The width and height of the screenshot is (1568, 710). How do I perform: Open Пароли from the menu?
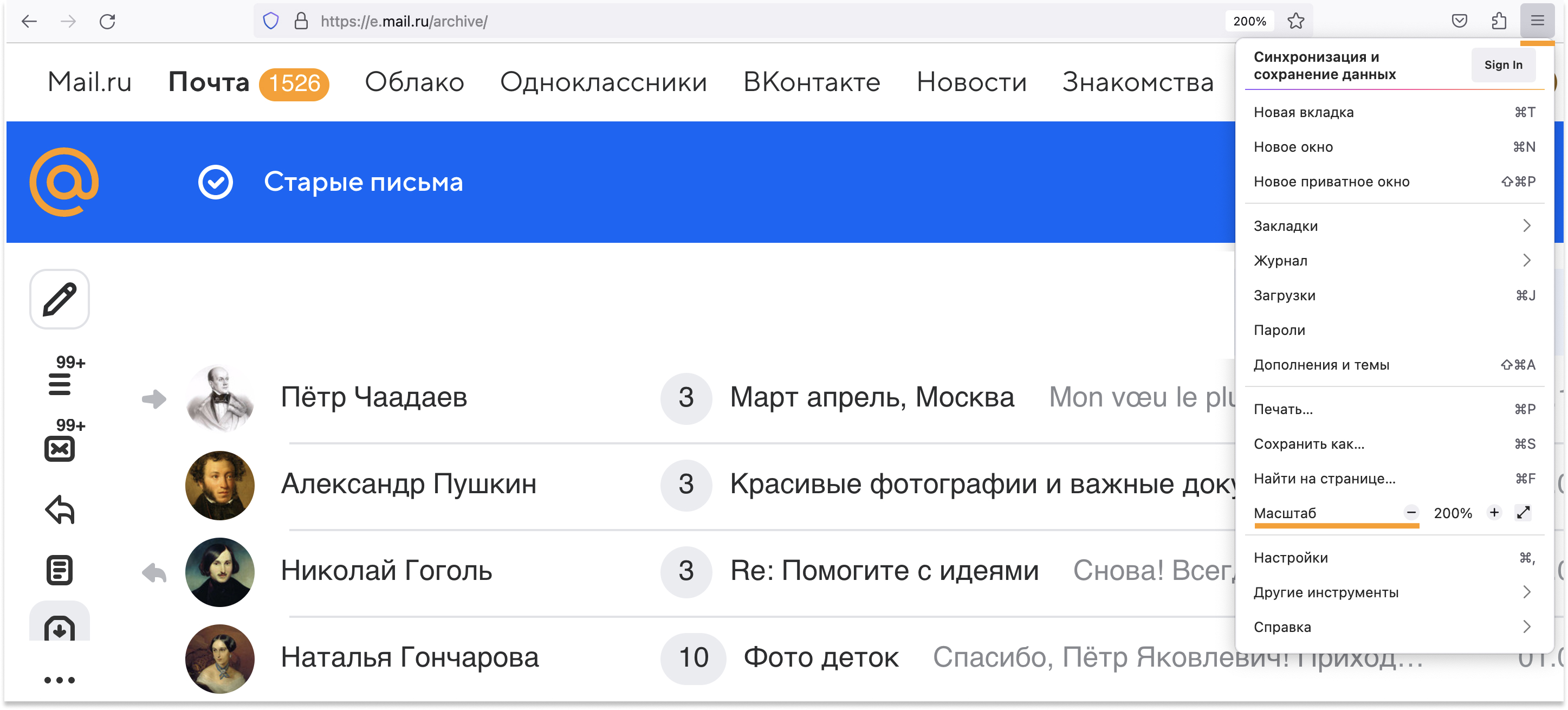[1394, 330]
